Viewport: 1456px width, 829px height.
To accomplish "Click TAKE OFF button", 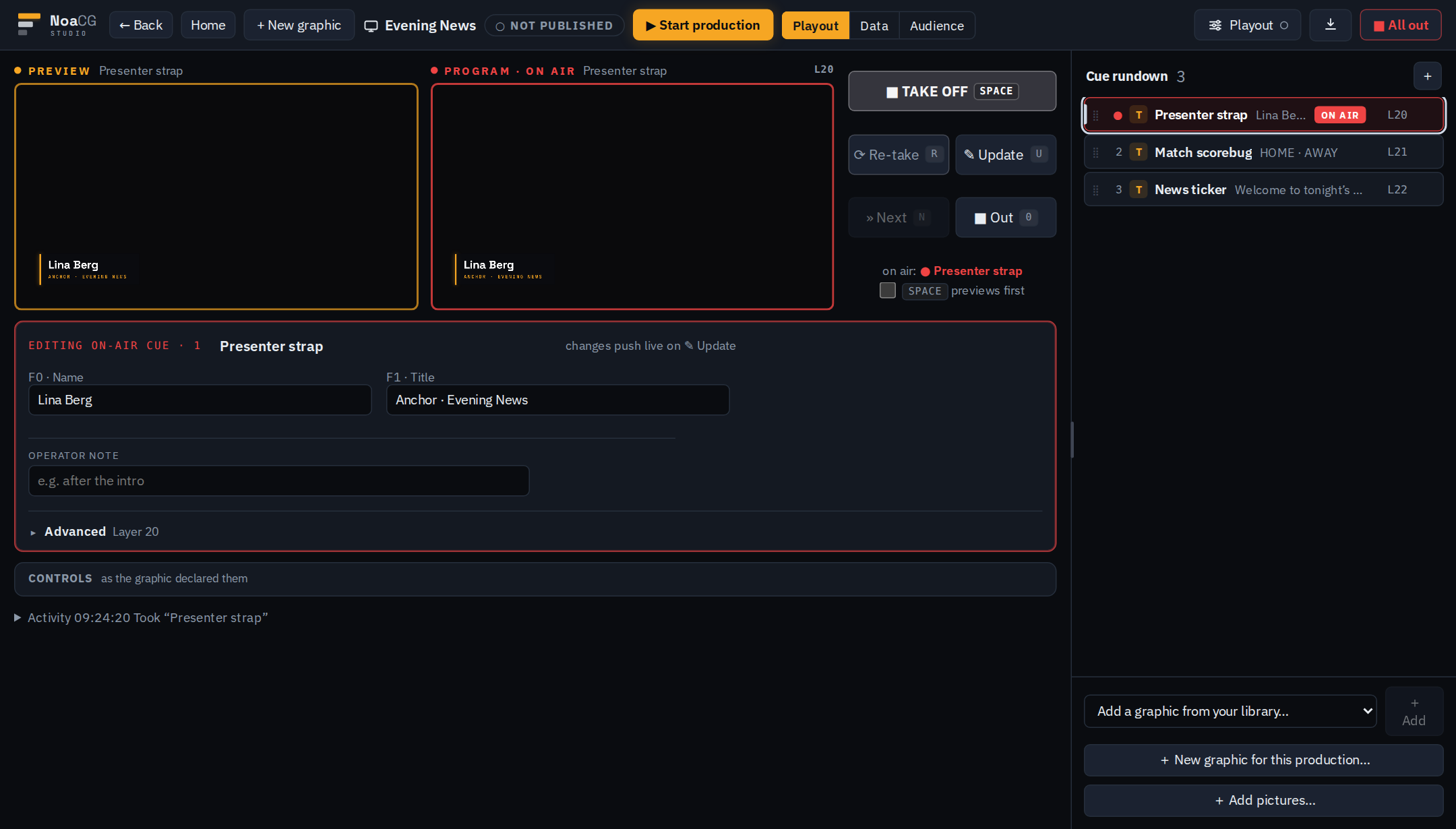I will pos(952,91).
